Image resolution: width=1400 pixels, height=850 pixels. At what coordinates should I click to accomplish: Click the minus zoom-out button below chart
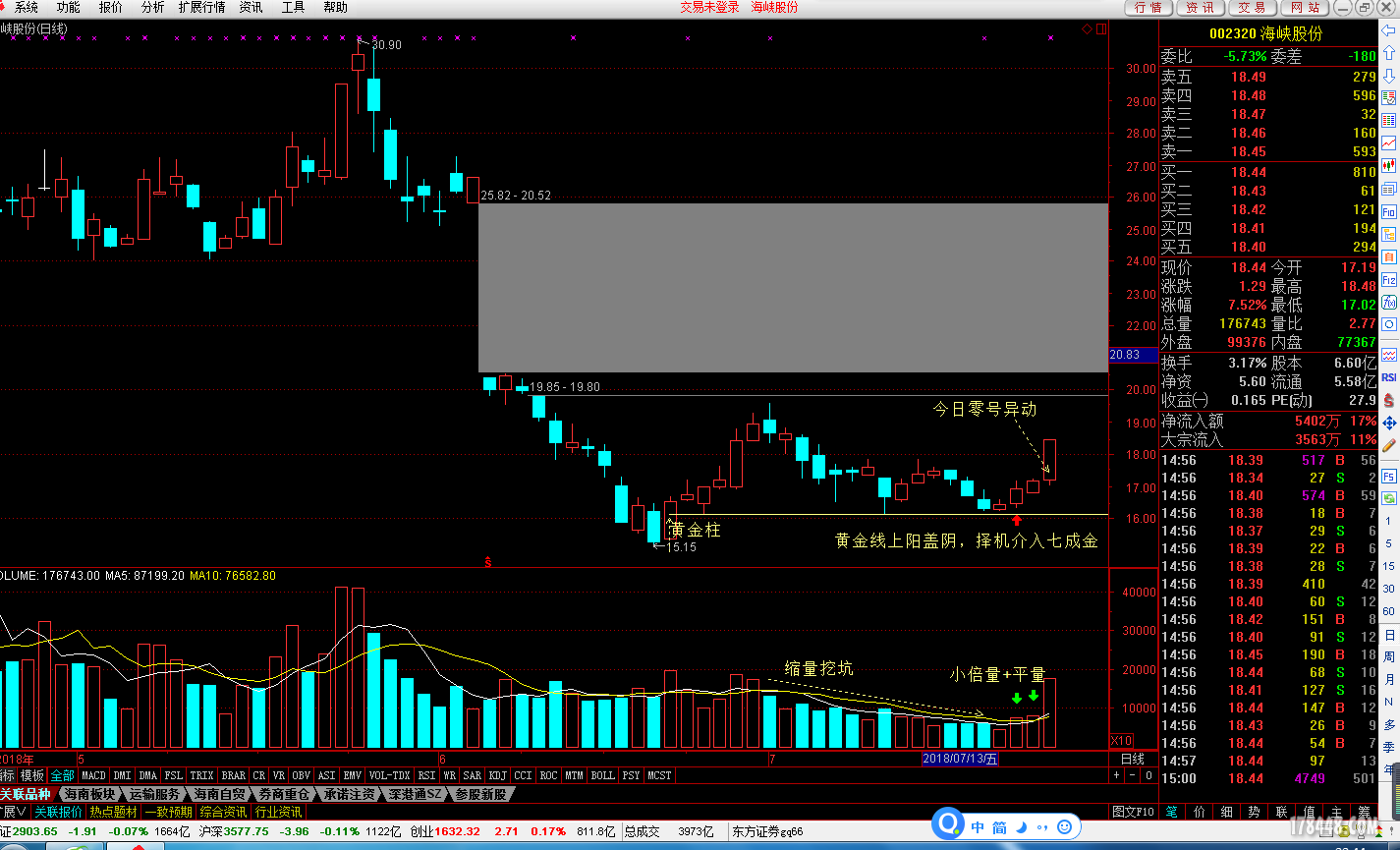[x=1132, y=775]
